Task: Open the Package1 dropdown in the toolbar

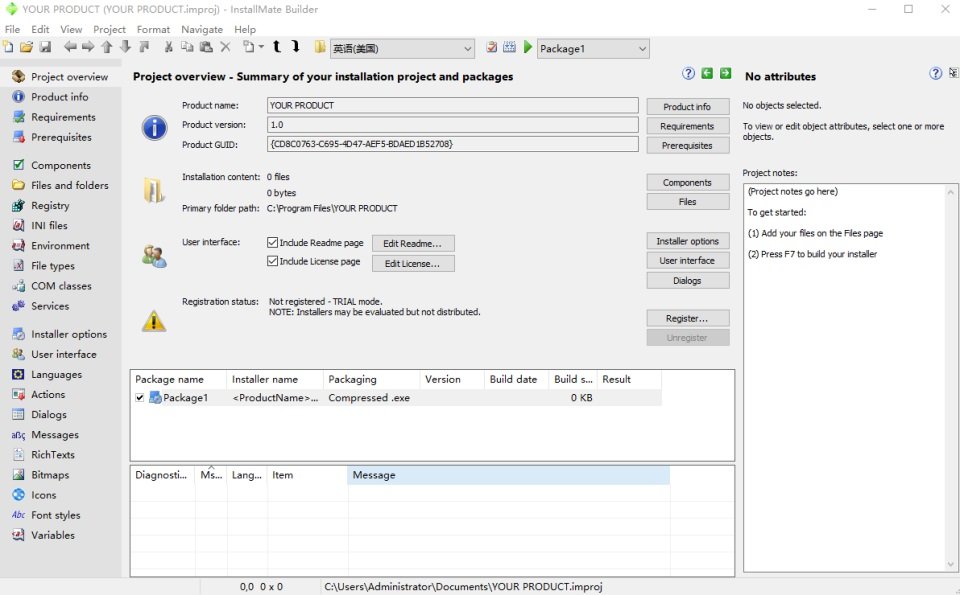Action: pos(593,49)
